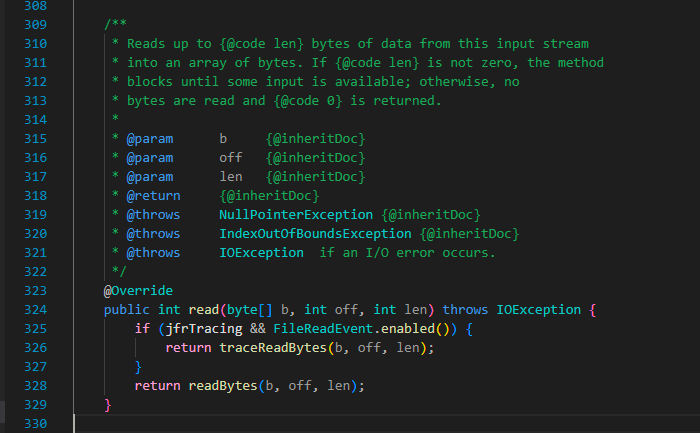Click the @Override annotation
The width and height of the screenshot is (700, 433).
coord(138,291)
